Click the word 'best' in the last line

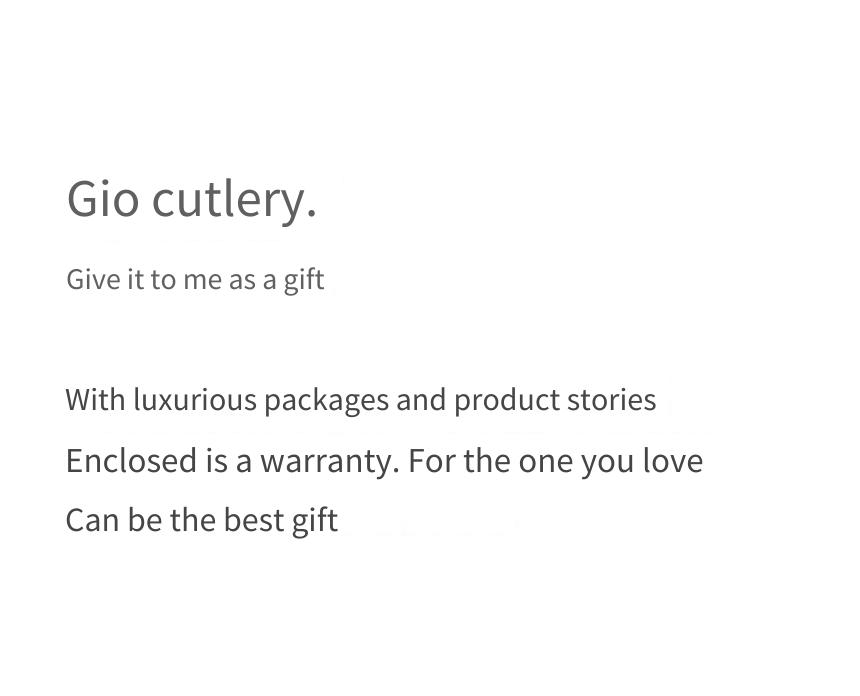pyautogui.click(x=253, y=519)
